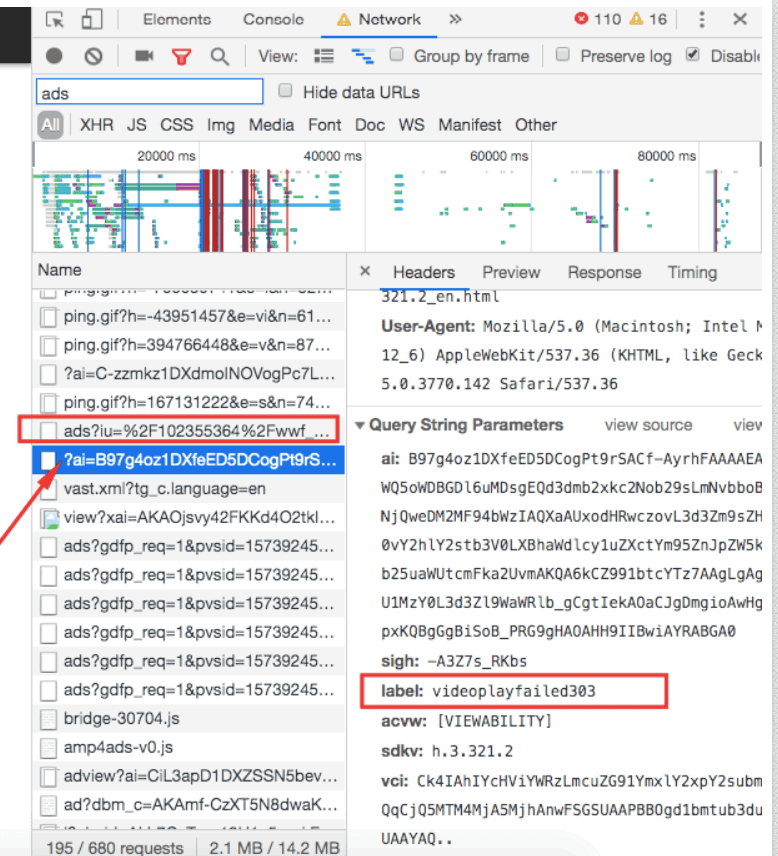The image size is (778, 856).
Task: Toggle the device toolbar icon
Action: click(92, 19)
